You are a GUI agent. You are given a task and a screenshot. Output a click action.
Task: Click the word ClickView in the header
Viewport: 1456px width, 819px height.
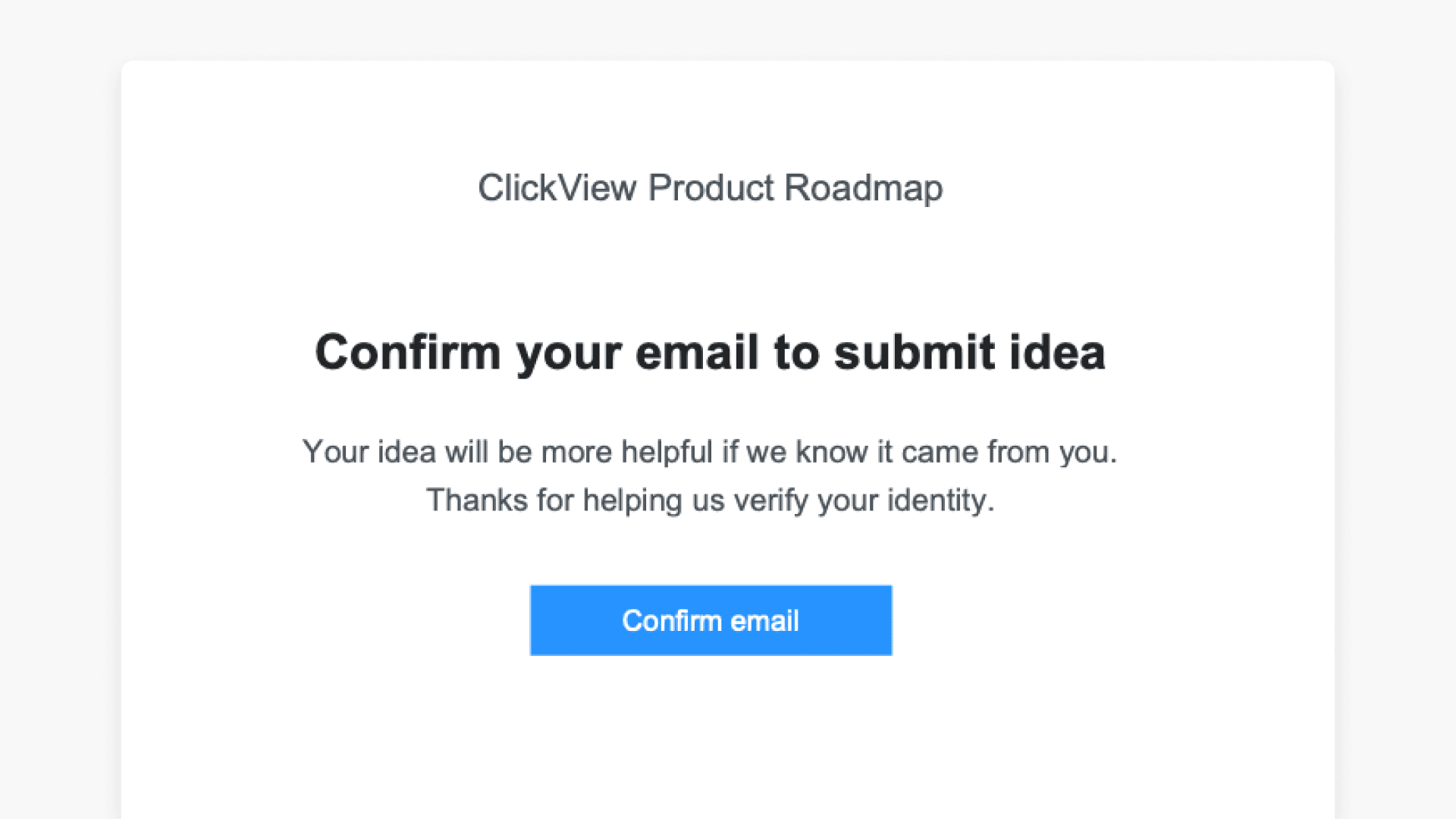click(x=559, y=188)
